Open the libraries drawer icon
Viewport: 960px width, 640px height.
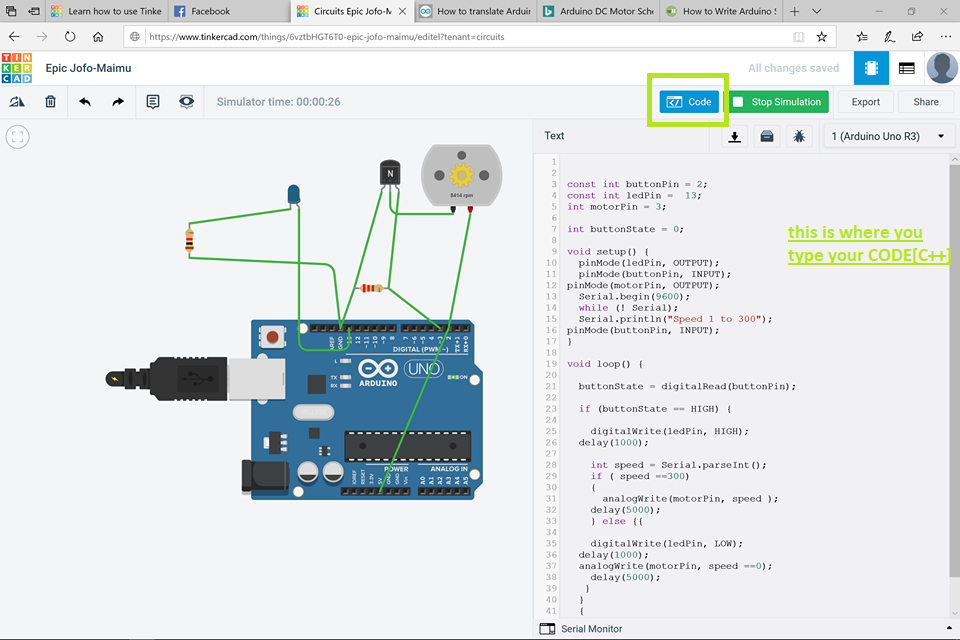[x=767, y=136]
